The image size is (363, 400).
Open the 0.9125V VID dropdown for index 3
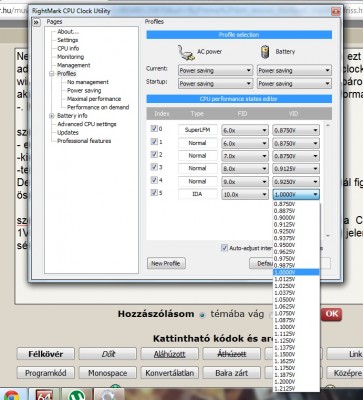[x=296, y=169]
